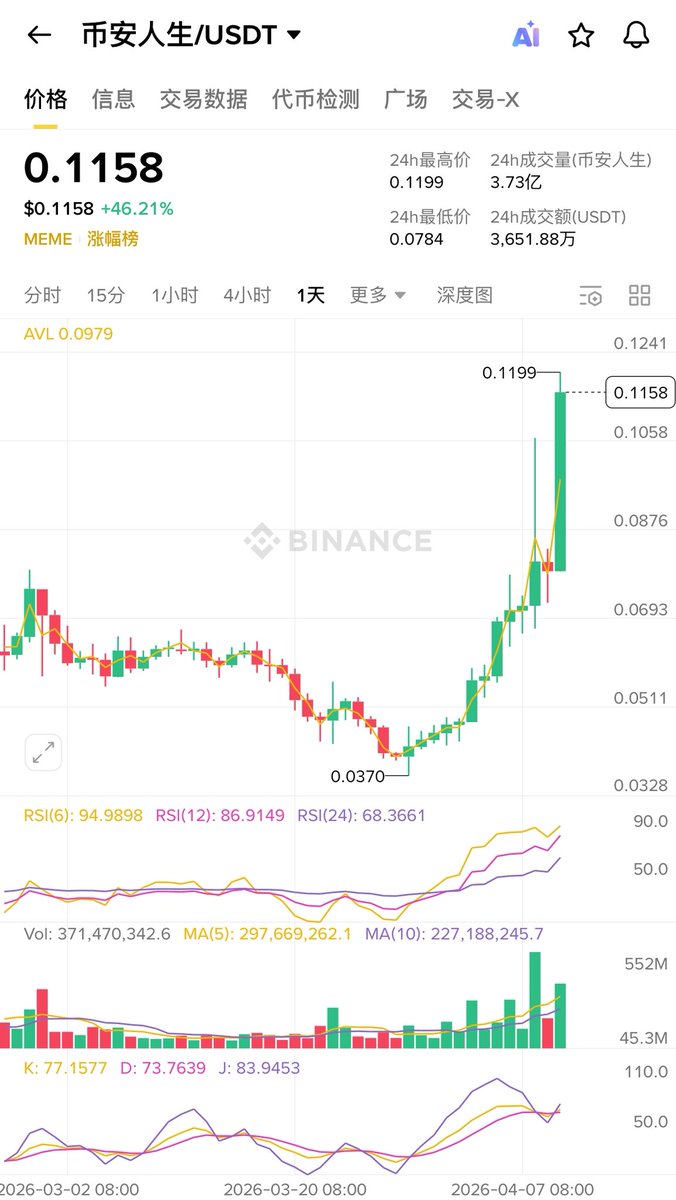Switch to the 价格 tab
Screen dimensions: 676x1200
pyautogui.click(x=46, y=99)
